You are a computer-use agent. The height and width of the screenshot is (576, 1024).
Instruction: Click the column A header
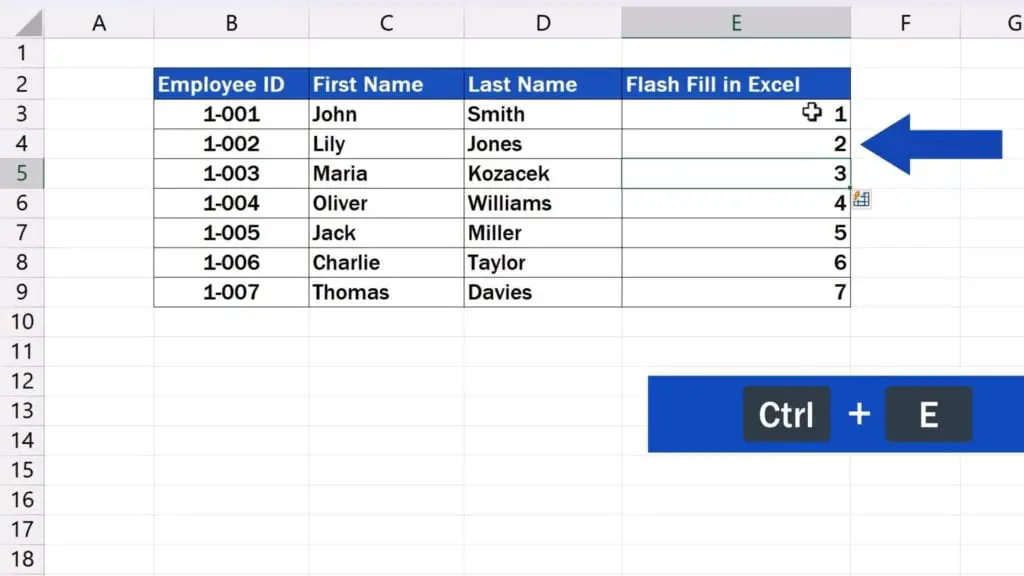point(99,23)
